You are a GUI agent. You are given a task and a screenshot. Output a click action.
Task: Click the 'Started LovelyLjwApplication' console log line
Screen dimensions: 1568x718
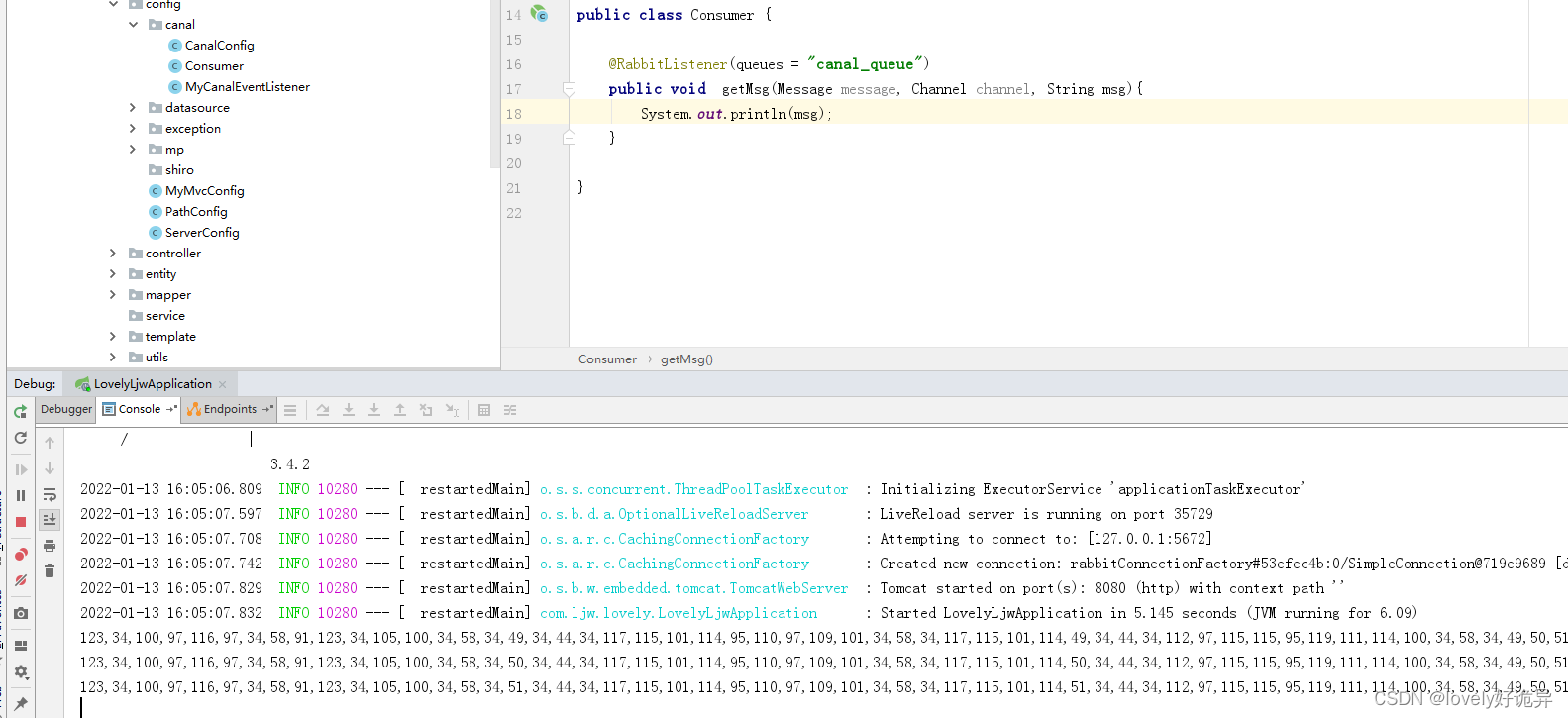(749, 613)
